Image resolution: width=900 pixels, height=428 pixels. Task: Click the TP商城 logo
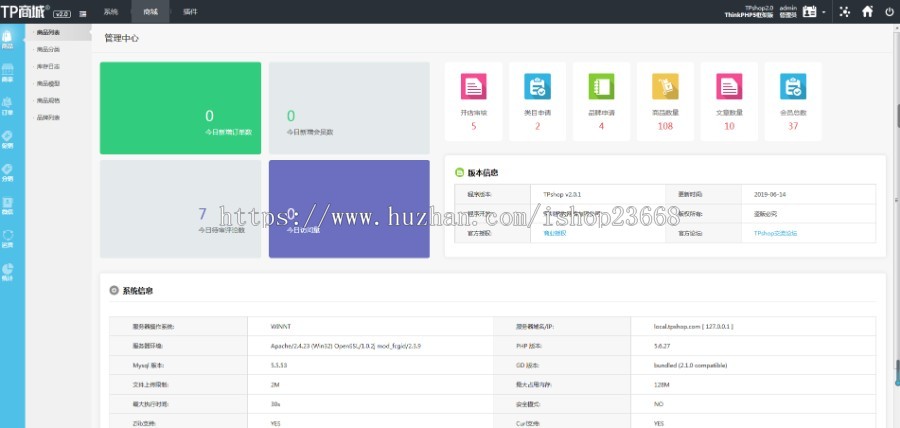(x=25, y=11)
